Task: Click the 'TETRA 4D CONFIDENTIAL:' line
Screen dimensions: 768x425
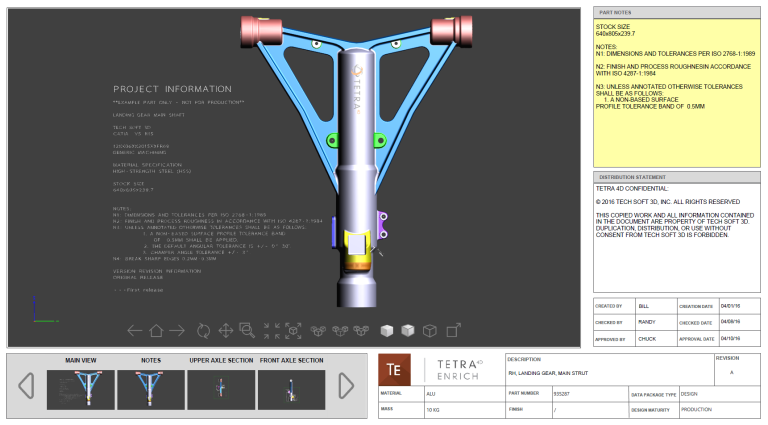Action: click(632, 189)
